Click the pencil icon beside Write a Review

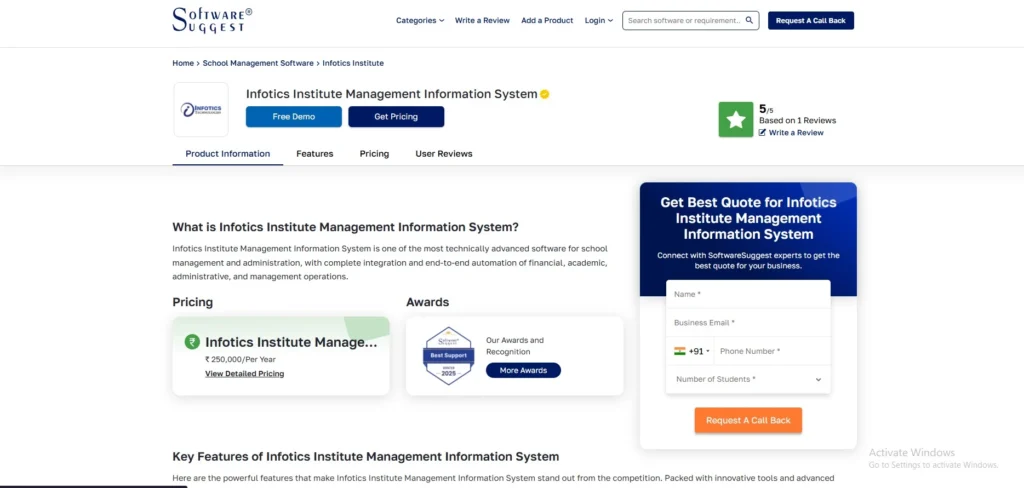[762, 133]
